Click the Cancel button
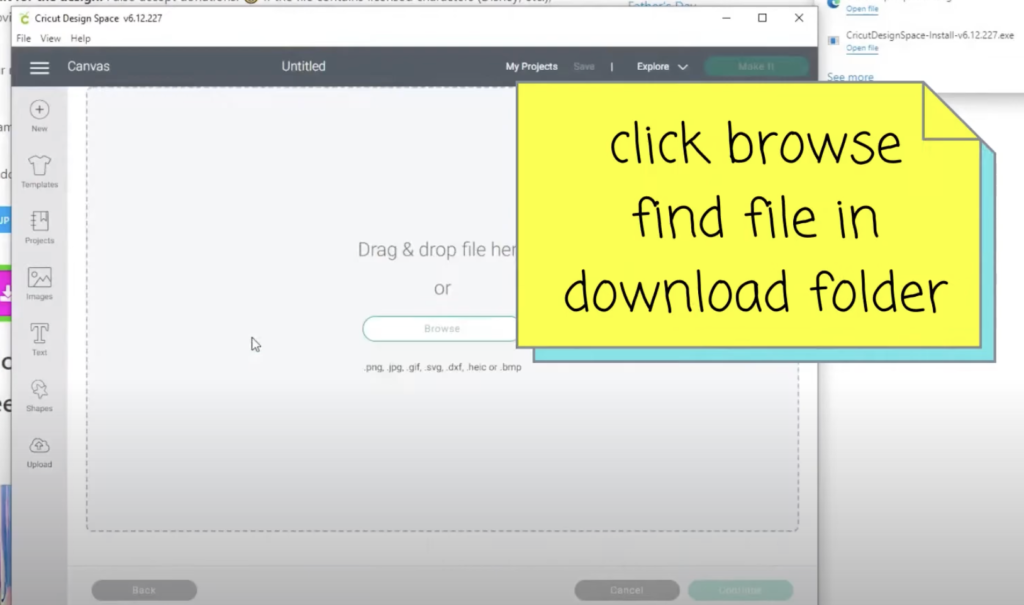1024x605 pixels. coord(626,590)
